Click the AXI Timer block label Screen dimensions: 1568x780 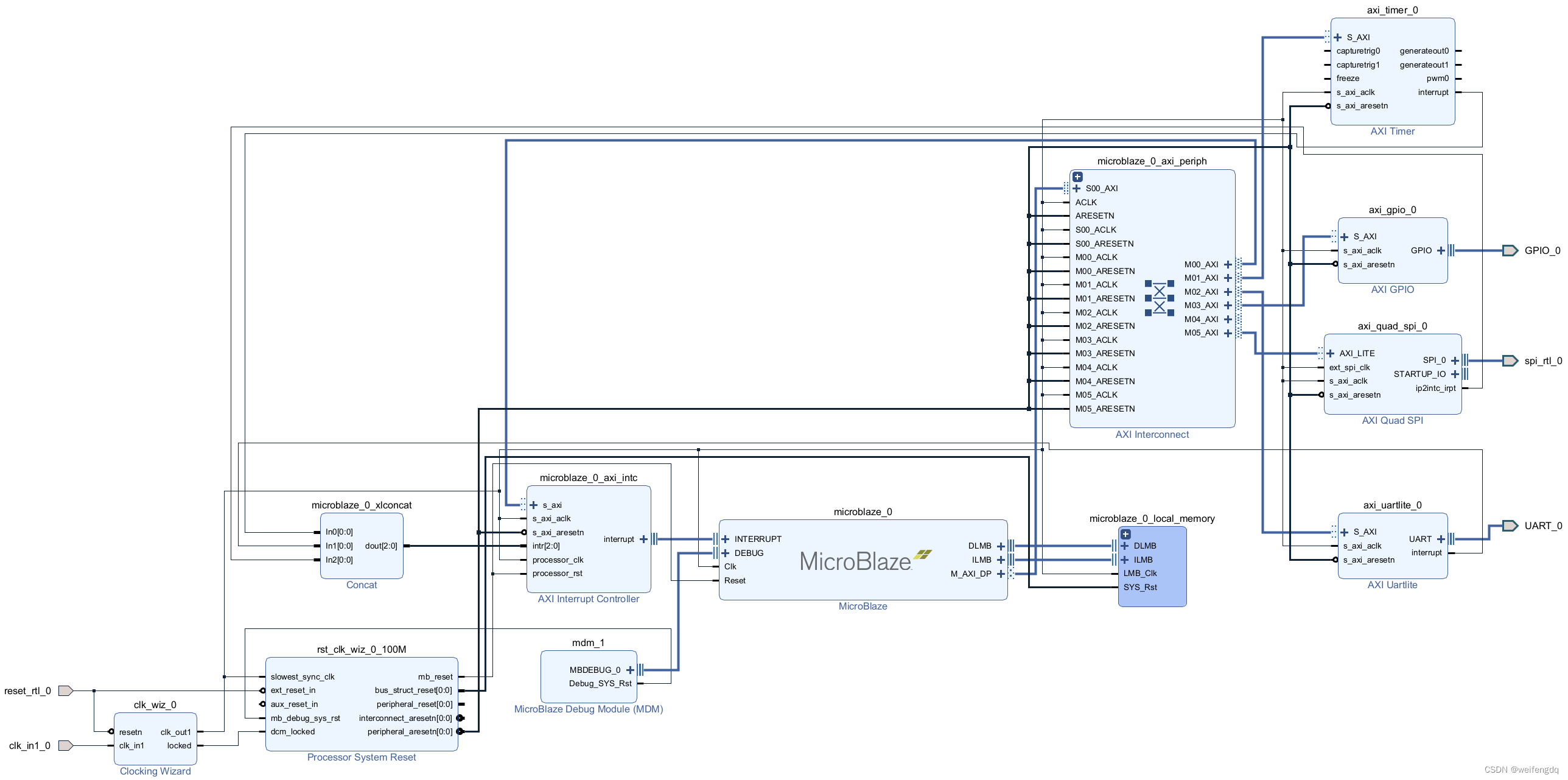coord(1392,132)
